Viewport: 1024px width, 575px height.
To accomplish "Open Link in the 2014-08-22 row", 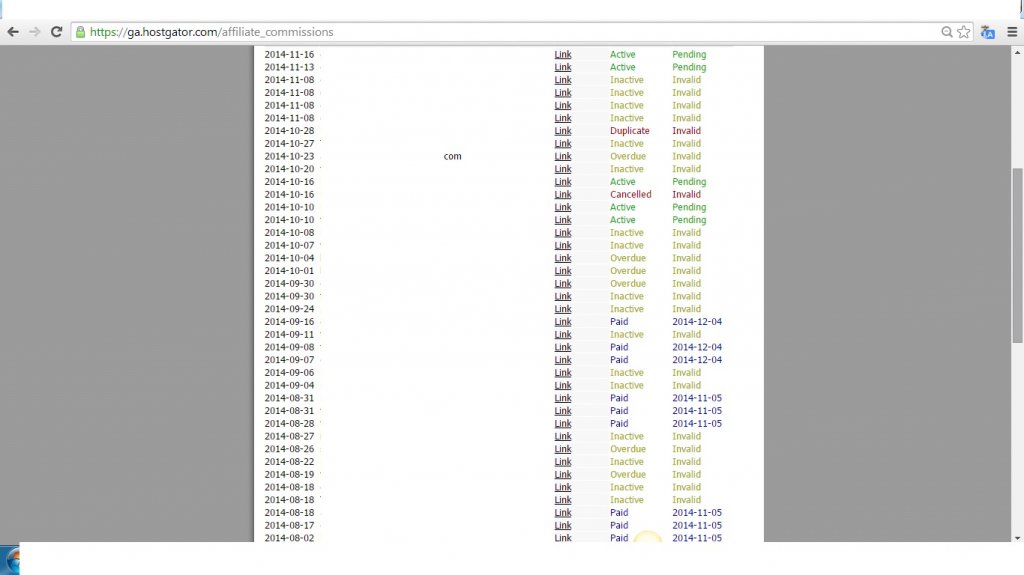I will pos(563,462).
